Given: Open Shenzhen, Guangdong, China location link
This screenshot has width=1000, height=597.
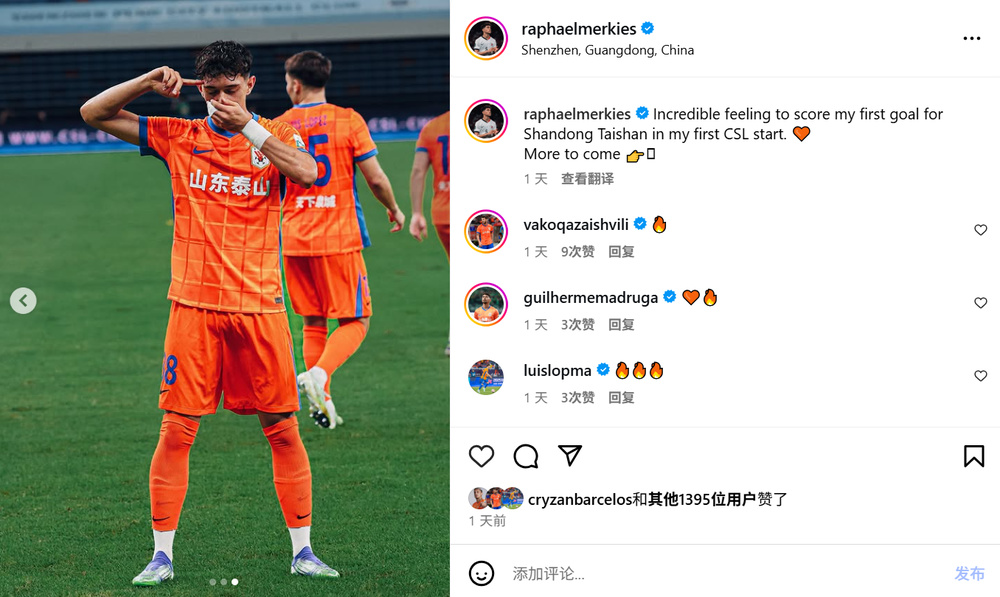Looking at the screenshot, I should pyautogui.click(x=607, y=50).
